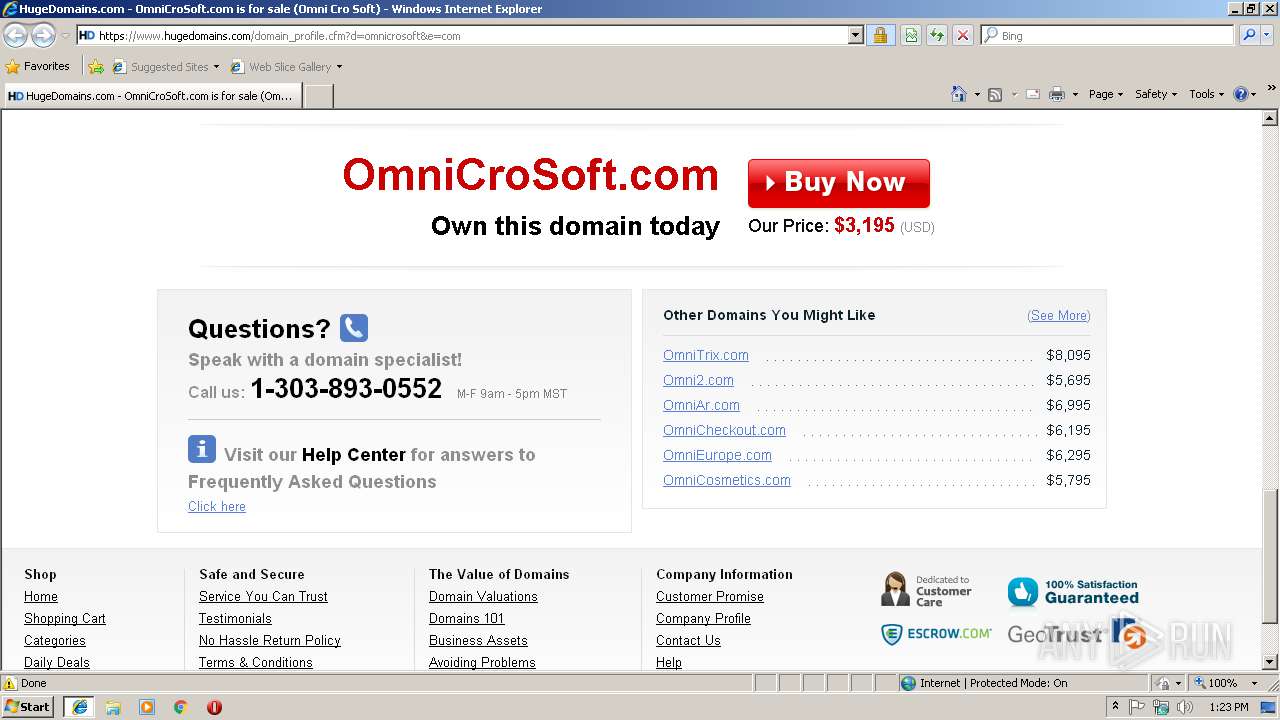Viewport: 1280px width, 720px height.
Task: Open the Domain Valuations footer link
Action: click(483, 596)
